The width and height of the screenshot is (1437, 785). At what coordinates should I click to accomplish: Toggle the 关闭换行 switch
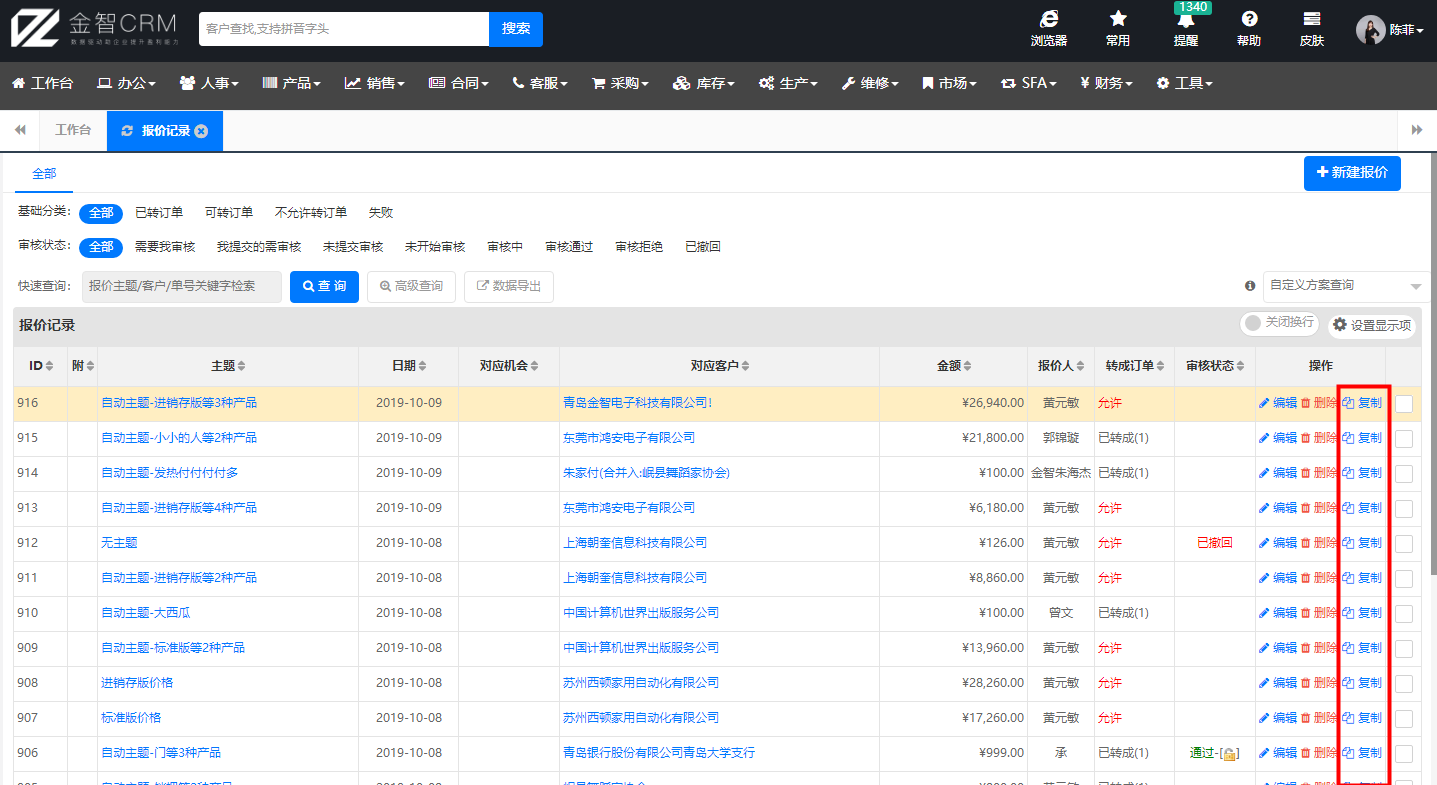pyautogui.click(x=1279, y=323)
